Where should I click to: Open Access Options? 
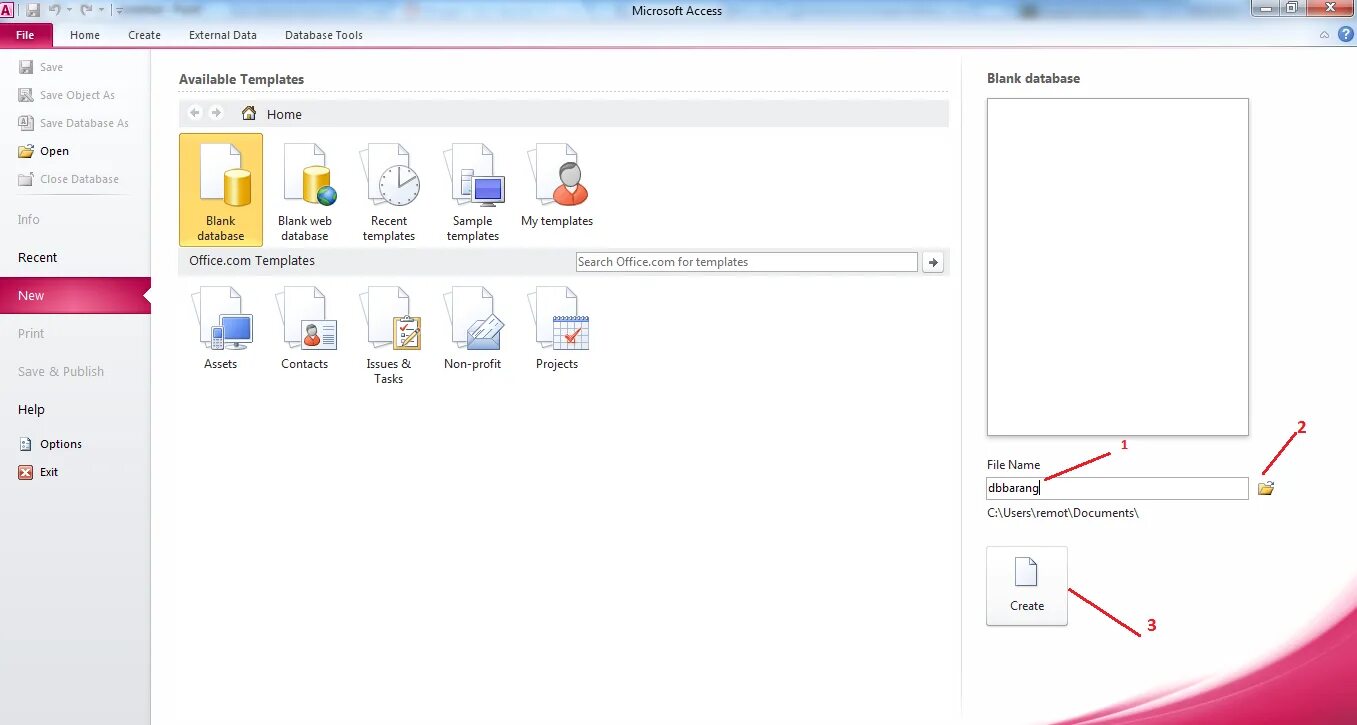pos(50,445)
